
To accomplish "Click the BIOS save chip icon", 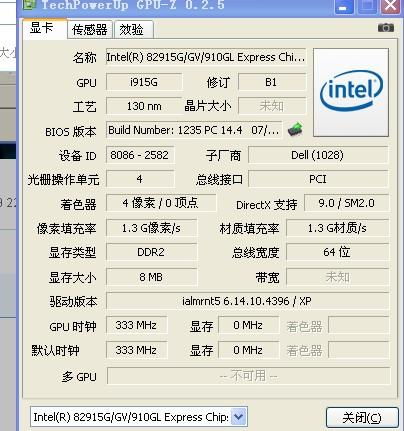I will pyautogui.click(x=295, y=129).
